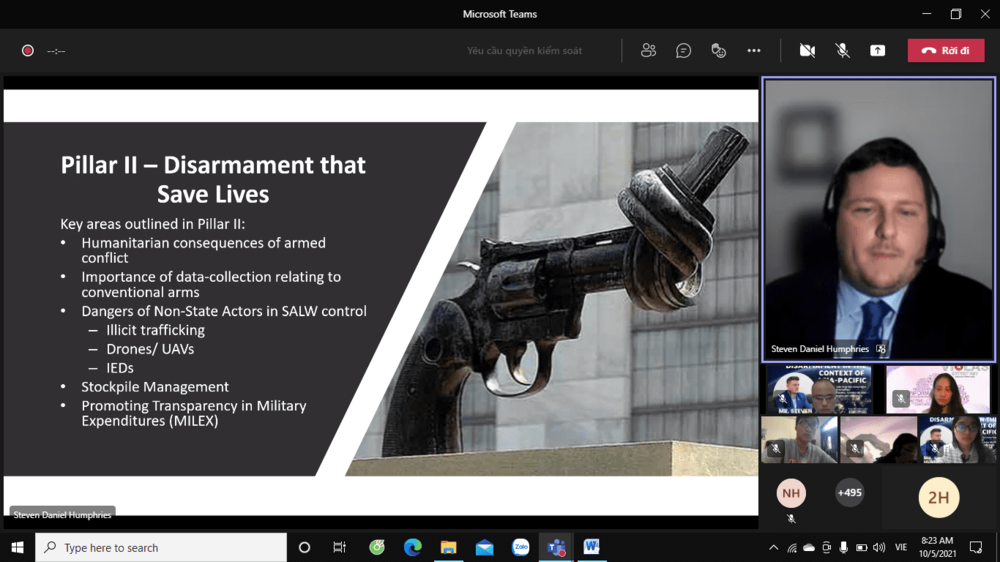Viewport: 1000px width, 562px height.
Task: Select the dark silhouette participant video tile
Action: tap(878, 440)
